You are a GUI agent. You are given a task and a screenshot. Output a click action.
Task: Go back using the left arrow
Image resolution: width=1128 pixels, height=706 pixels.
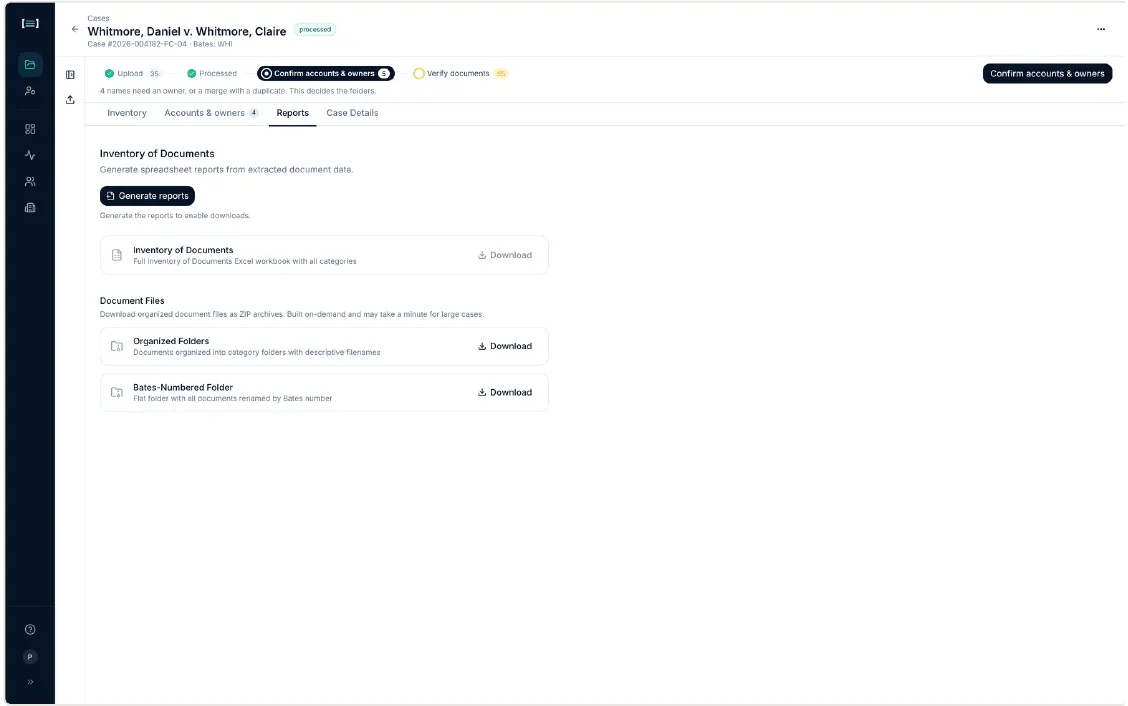74,30
